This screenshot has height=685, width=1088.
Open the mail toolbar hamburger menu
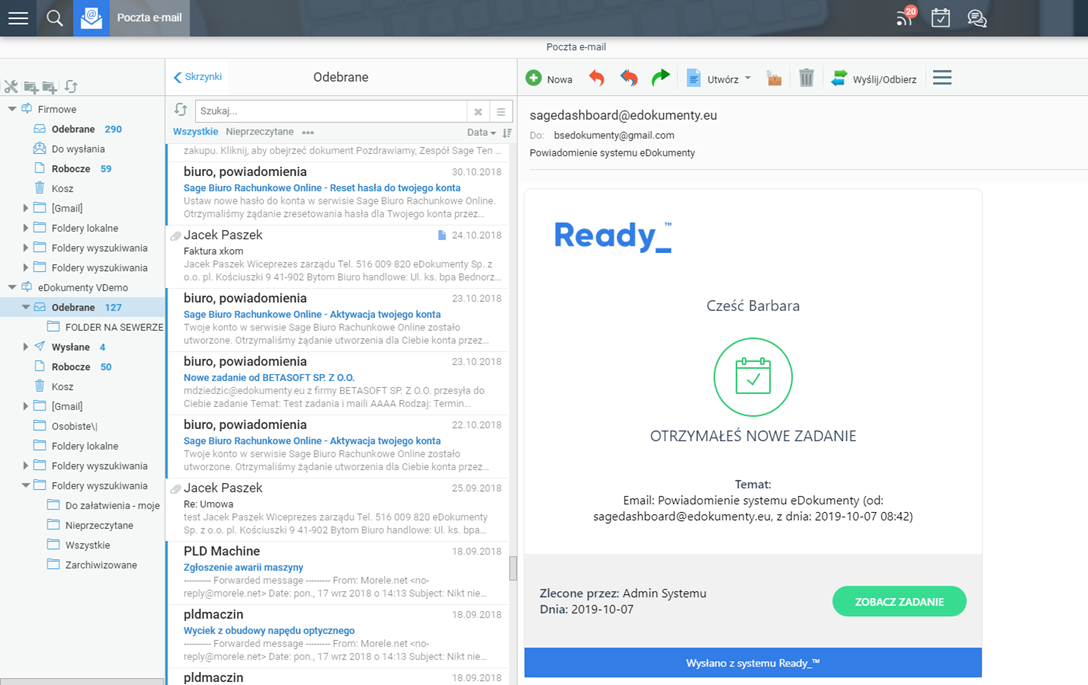pyautogui.click(x=942, y=78)
